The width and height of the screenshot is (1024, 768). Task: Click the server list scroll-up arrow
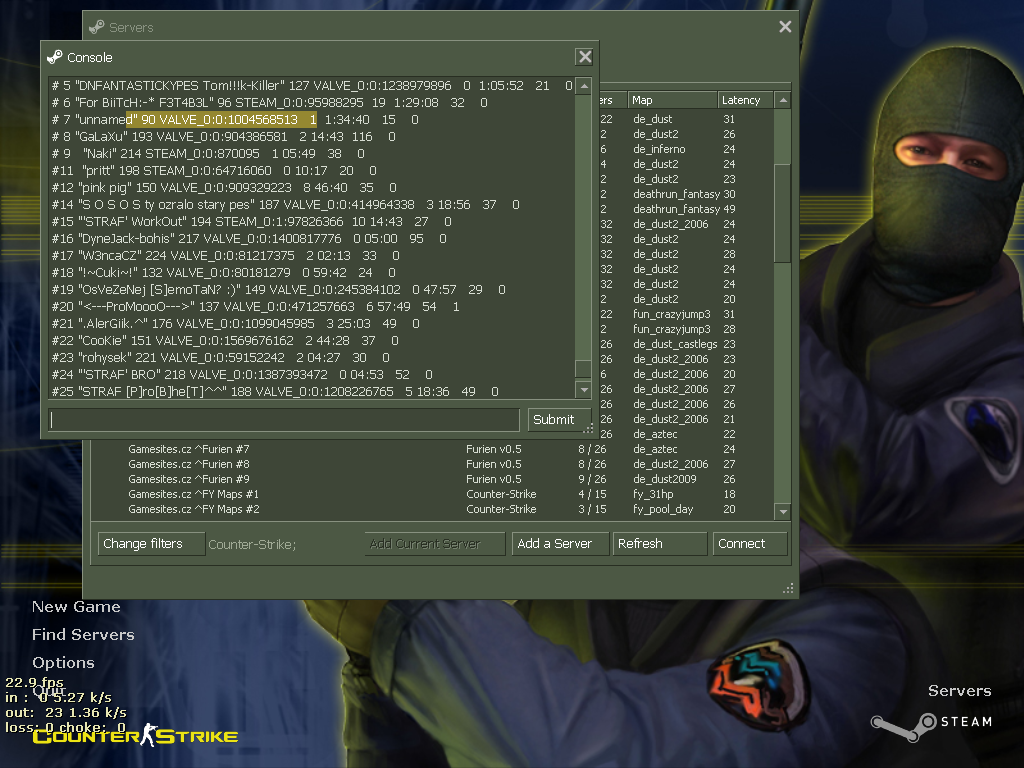tap(783, 100)
